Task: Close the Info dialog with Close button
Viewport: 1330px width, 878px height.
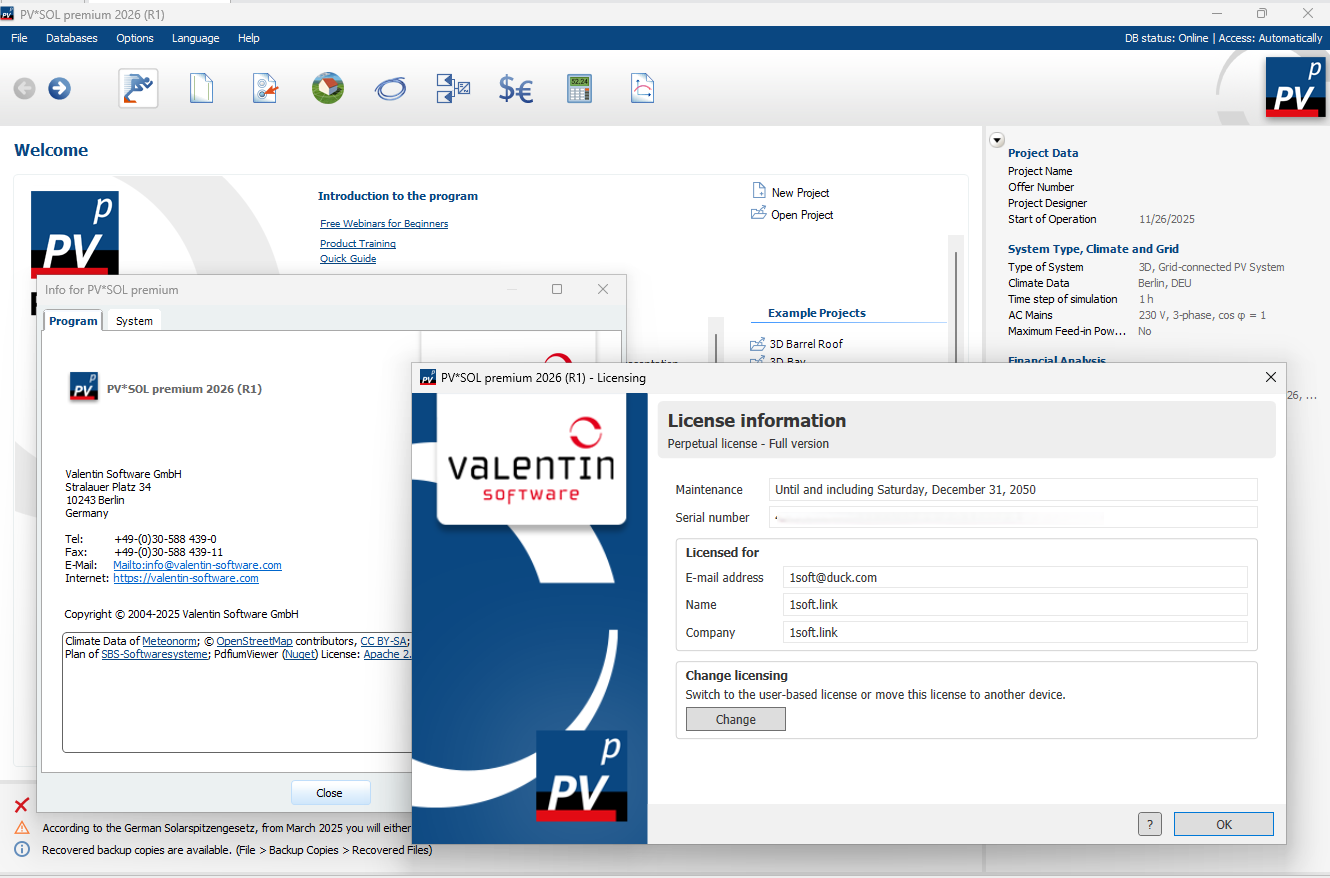Action: pyautogui.click(x=329, y=793)
